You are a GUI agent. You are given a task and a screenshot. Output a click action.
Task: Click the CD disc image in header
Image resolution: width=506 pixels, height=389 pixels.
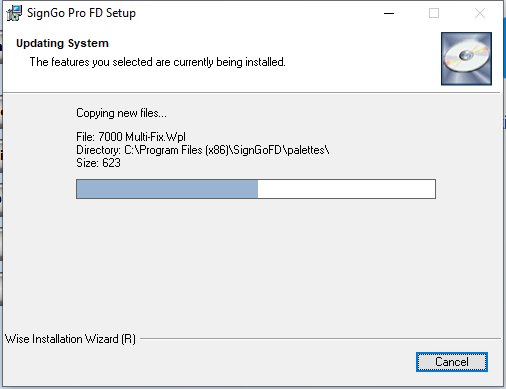tap(466, 59)
